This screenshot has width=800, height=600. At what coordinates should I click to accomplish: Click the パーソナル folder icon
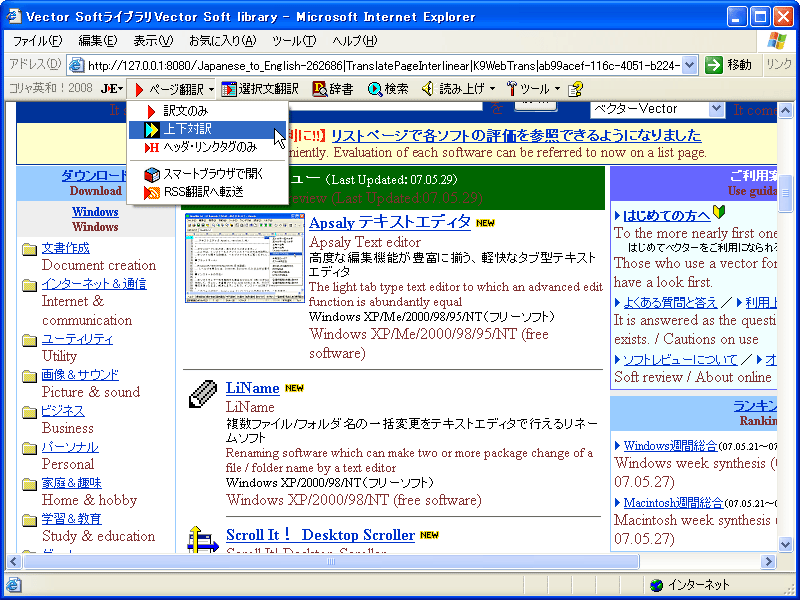pyautogui.click(x=30, y=448)
